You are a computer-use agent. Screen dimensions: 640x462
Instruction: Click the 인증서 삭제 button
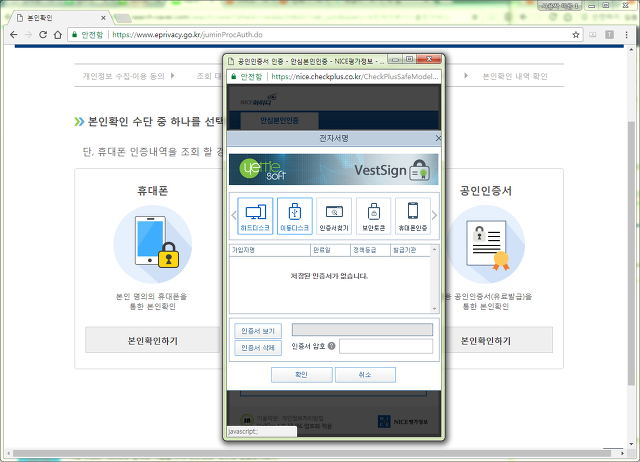[258, 348]
